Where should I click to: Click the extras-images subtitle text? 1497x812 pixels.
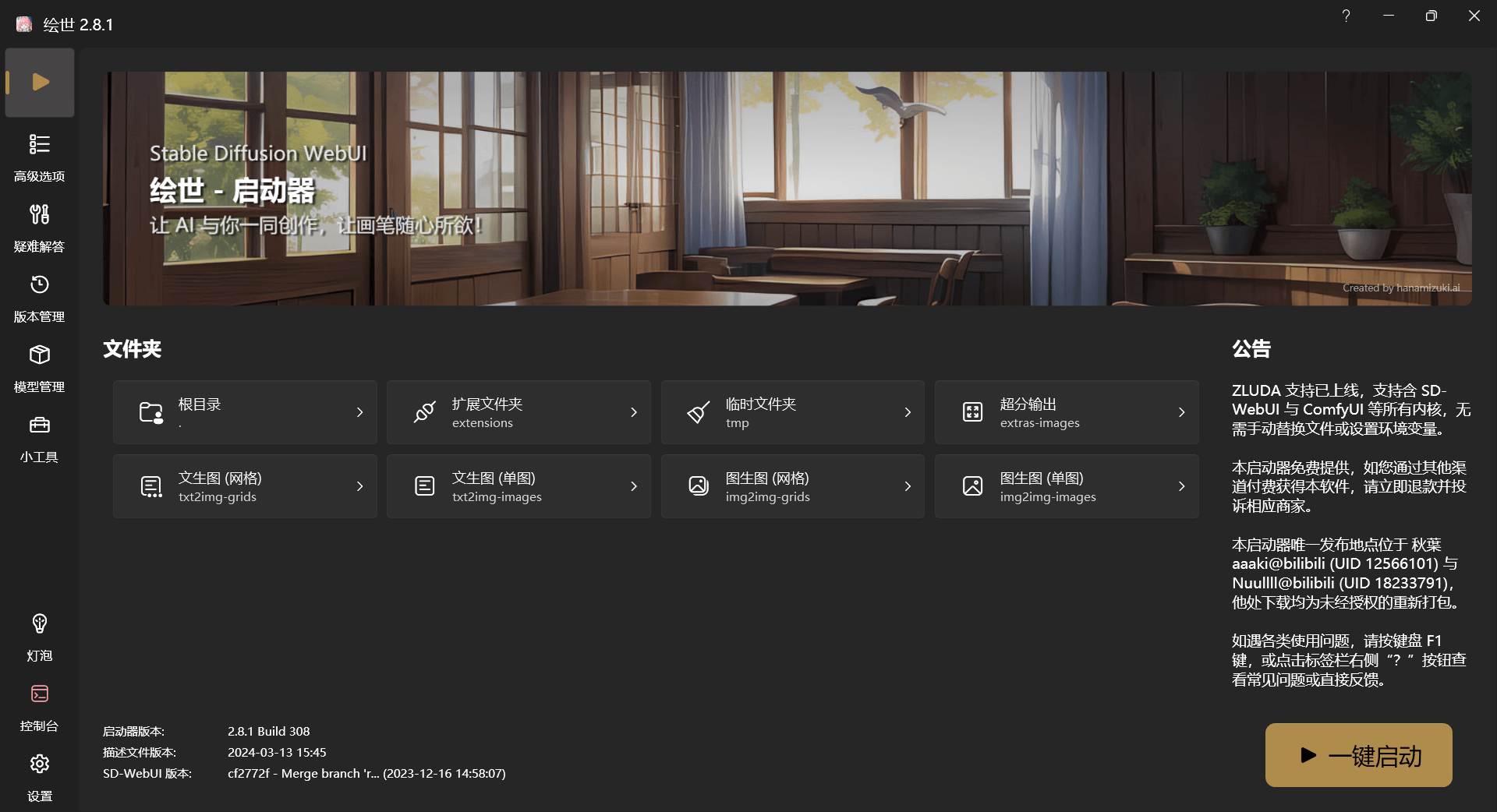(x=1040, y=423)
